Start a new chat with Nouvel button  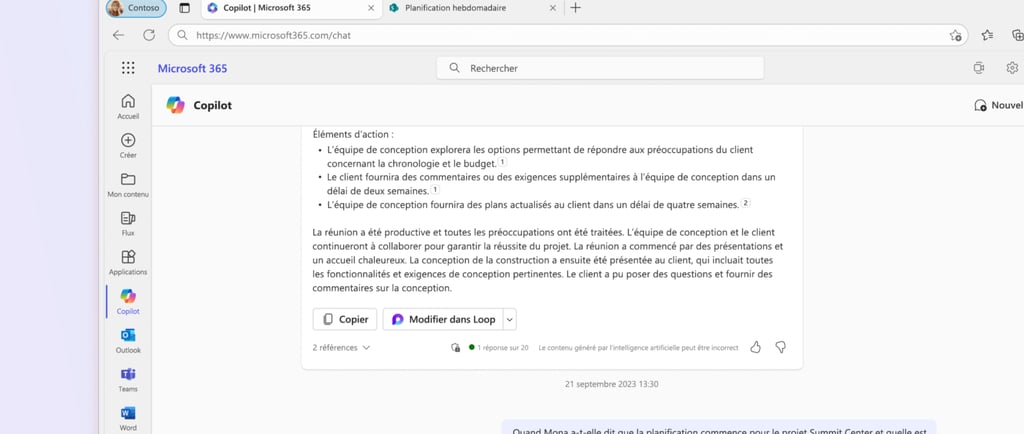pos(998,105)
